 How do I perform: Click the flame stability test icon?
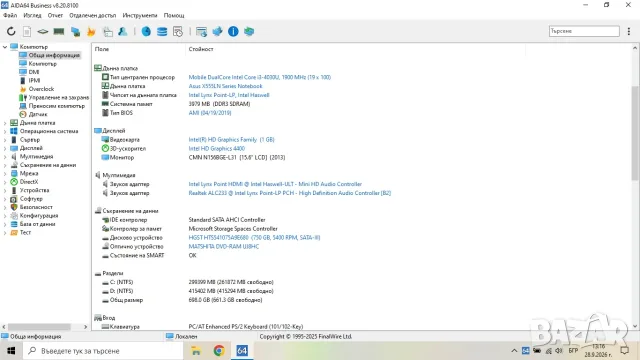[x=91, y=31]
